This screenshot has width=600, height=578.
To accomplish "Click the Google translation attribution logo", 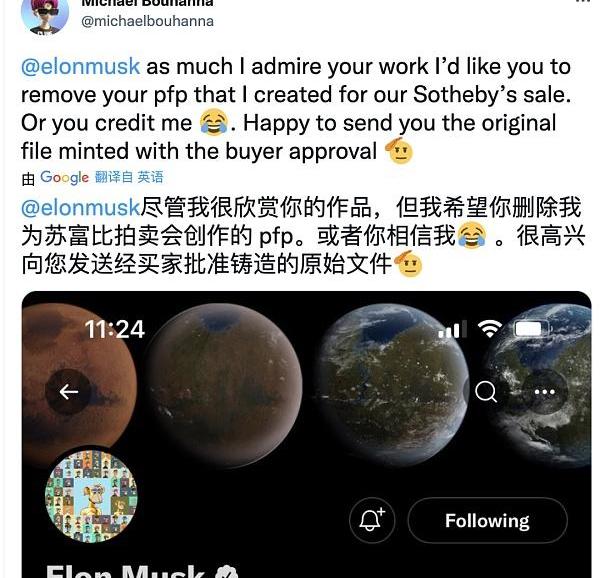I will [x=64, y=177].
